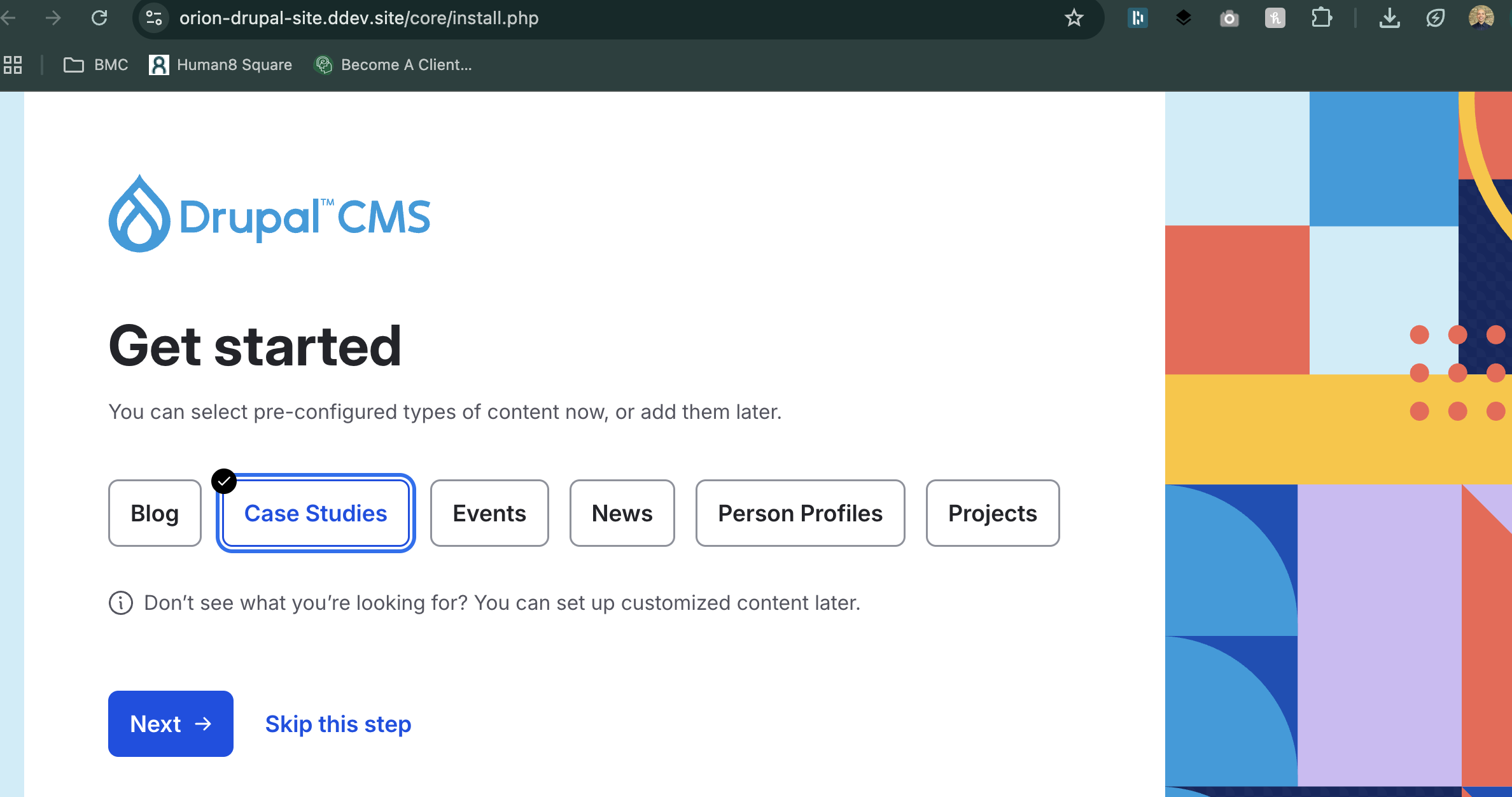The width and height of the screenshot is (1512, 797).
Task: Click the Drupal CMS logo
Action: 270,214
